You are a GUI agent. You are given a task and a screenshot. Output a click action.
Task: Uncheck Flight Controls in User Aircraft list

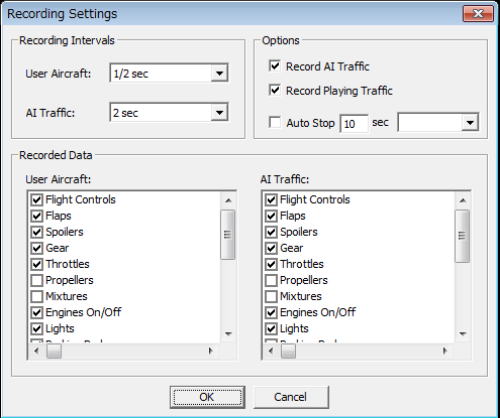click(37, 200)
